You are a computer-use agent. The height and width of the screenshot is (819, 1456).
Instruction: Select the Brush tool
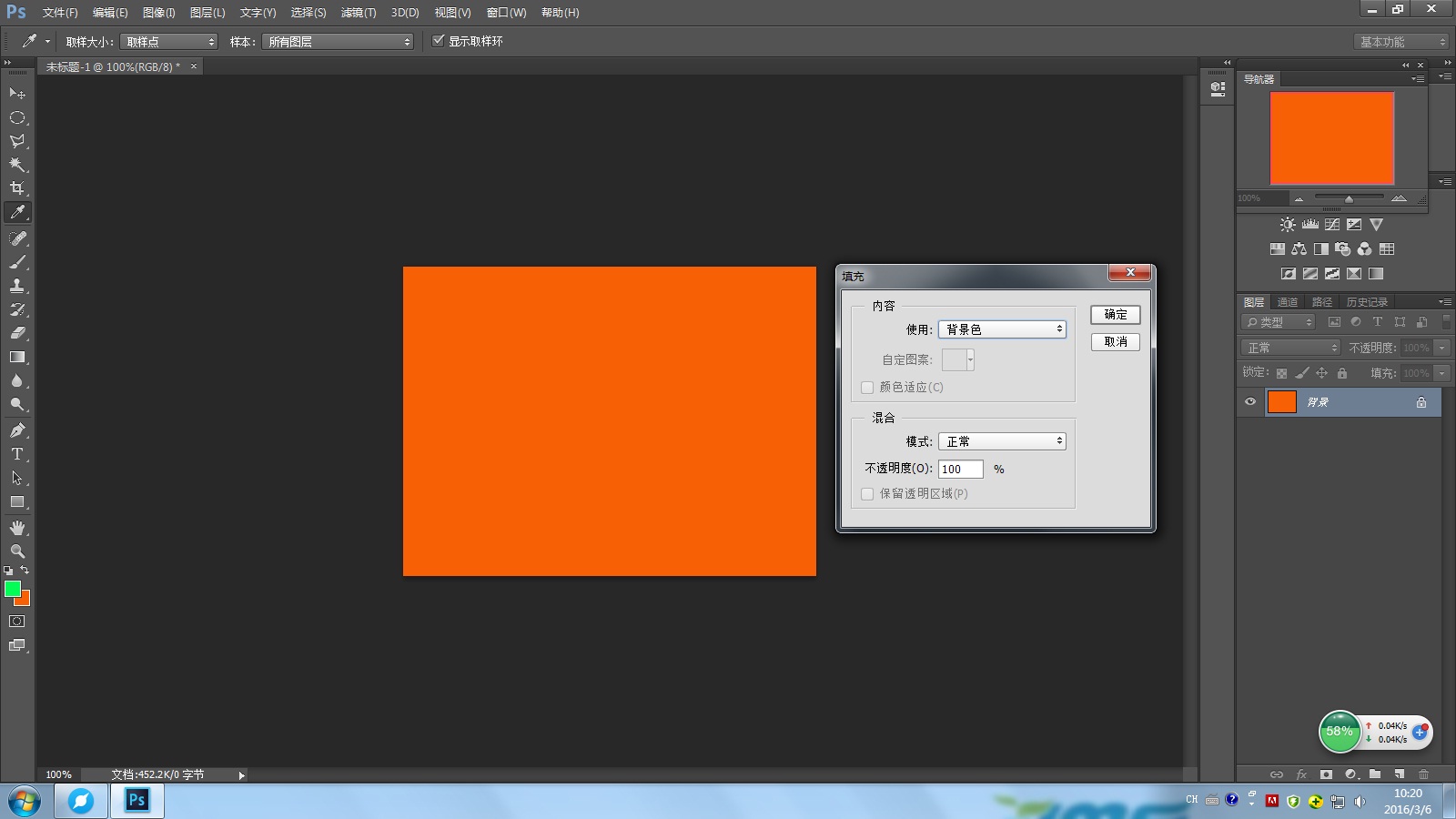click(x=17, y=262)
